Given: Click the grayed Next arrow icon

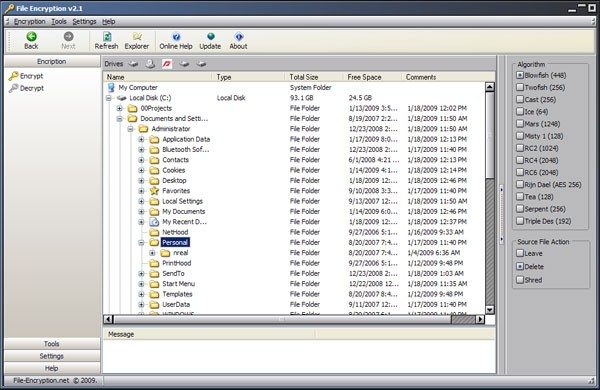Looking at the screenshot, I should click(x=68, y=36).
